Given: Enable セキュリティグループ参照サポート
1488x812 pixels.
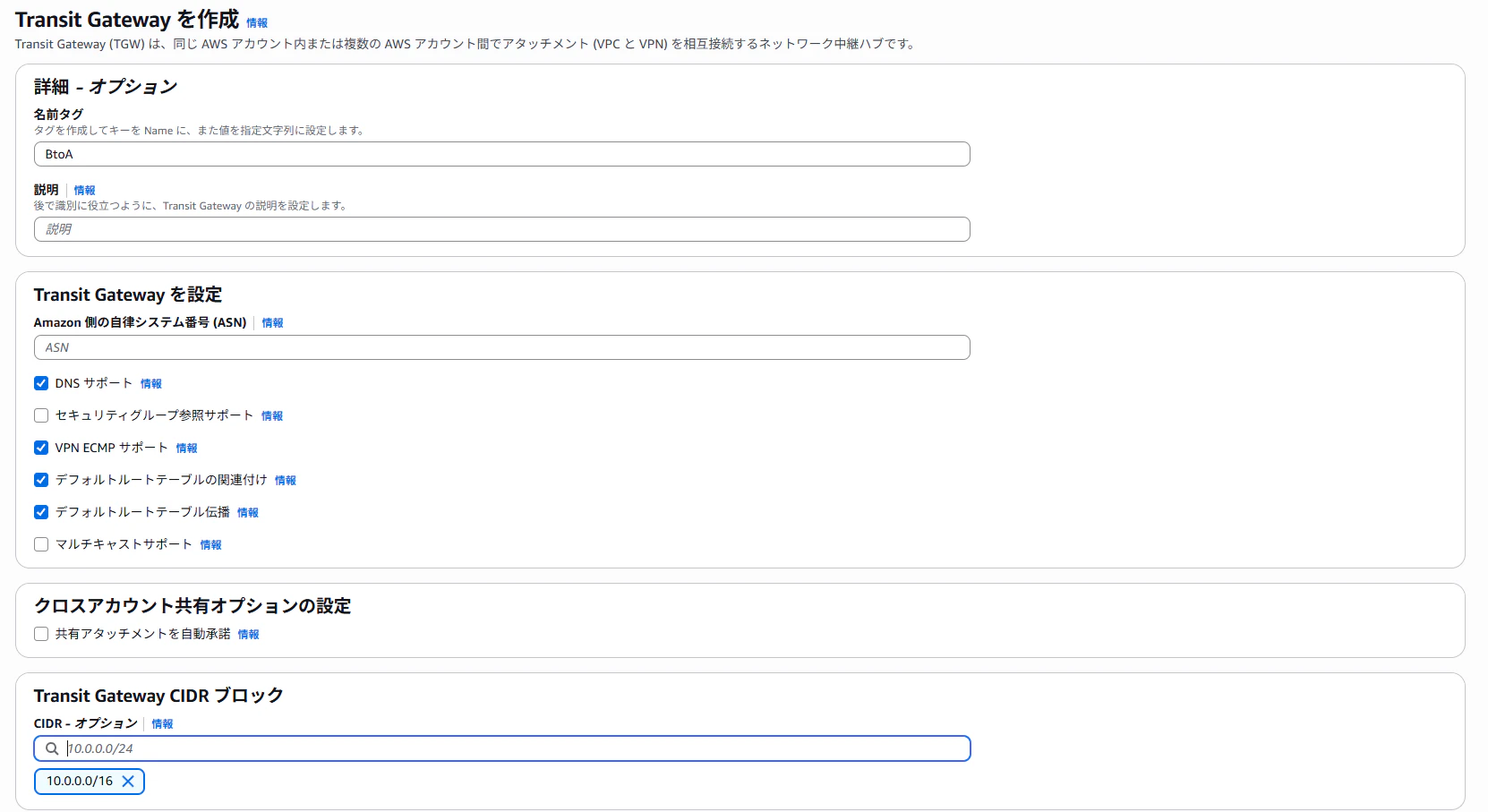Looking at the screenshot, I should 40,415.
